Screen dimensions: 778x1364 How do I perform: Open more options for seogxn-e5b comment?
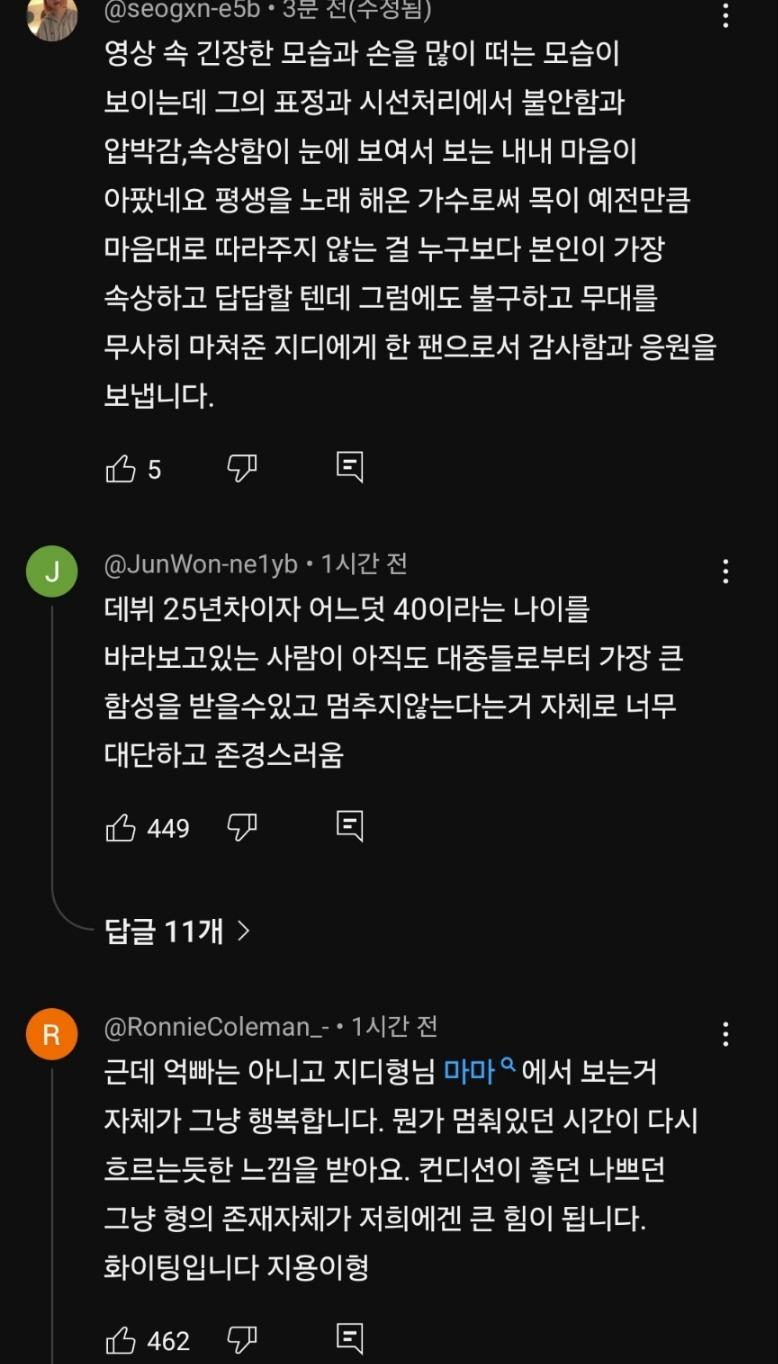[x=726, y=16]
